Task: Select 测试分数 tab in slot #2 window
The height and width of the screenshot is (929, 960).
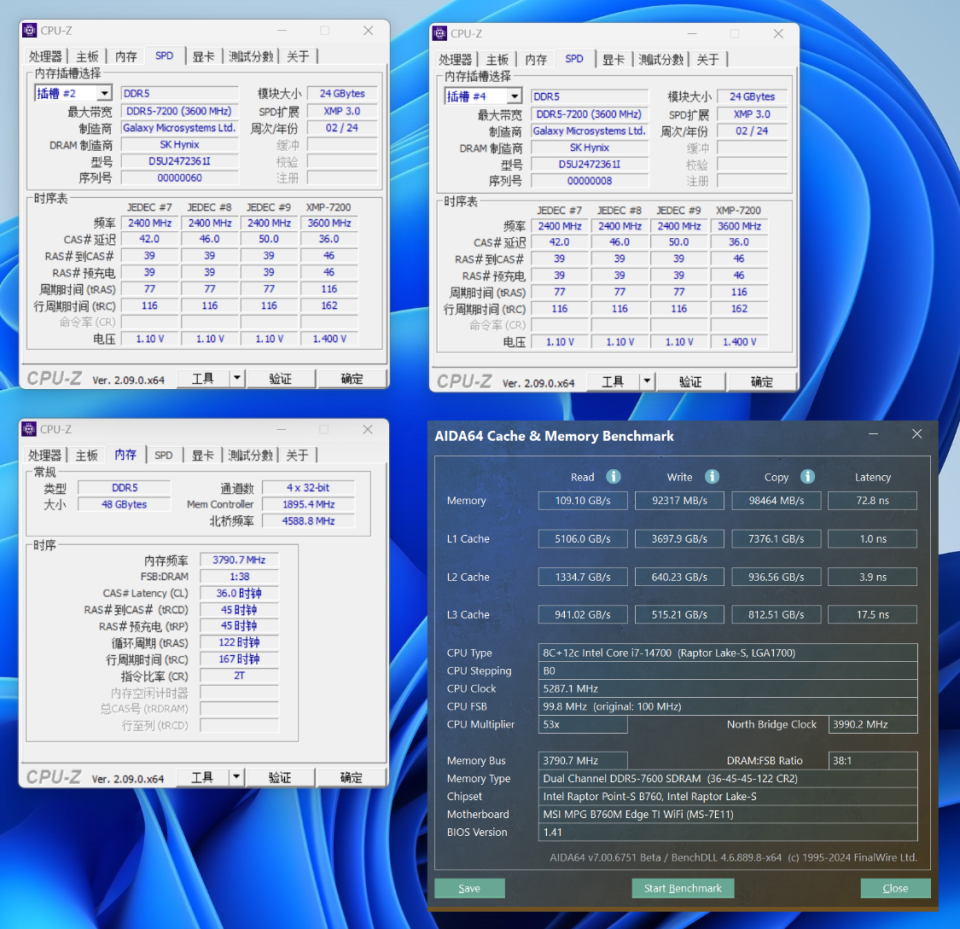Action: click(x=250, y=56)
